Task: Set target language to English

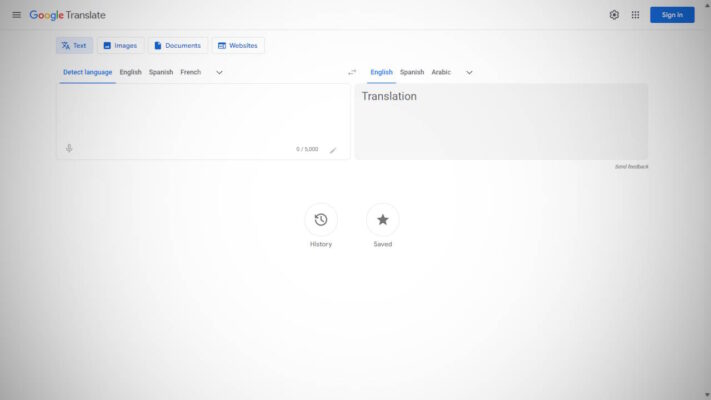Action: coord(381,72)
